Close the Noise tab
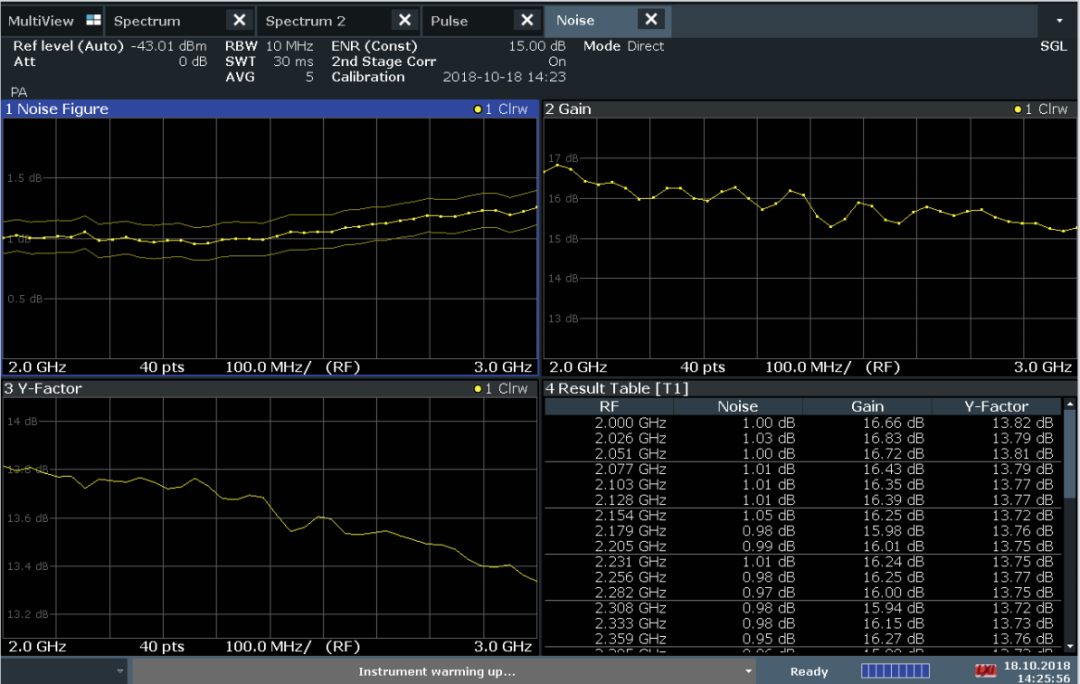1080x684 pixels. [x=651, y=20]
